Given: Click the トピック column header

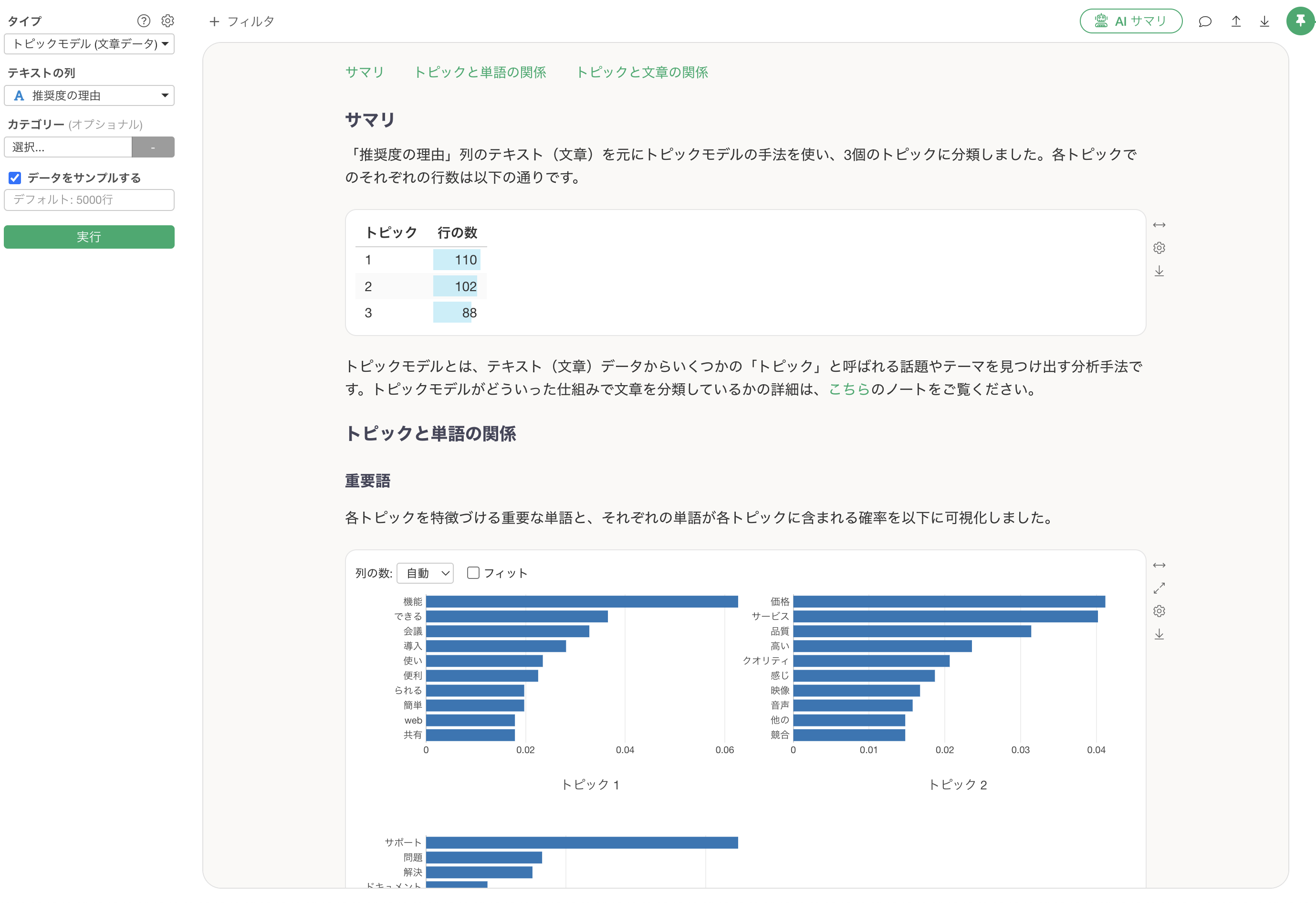Looking at the screenshot, I should [x=391, y=232].
